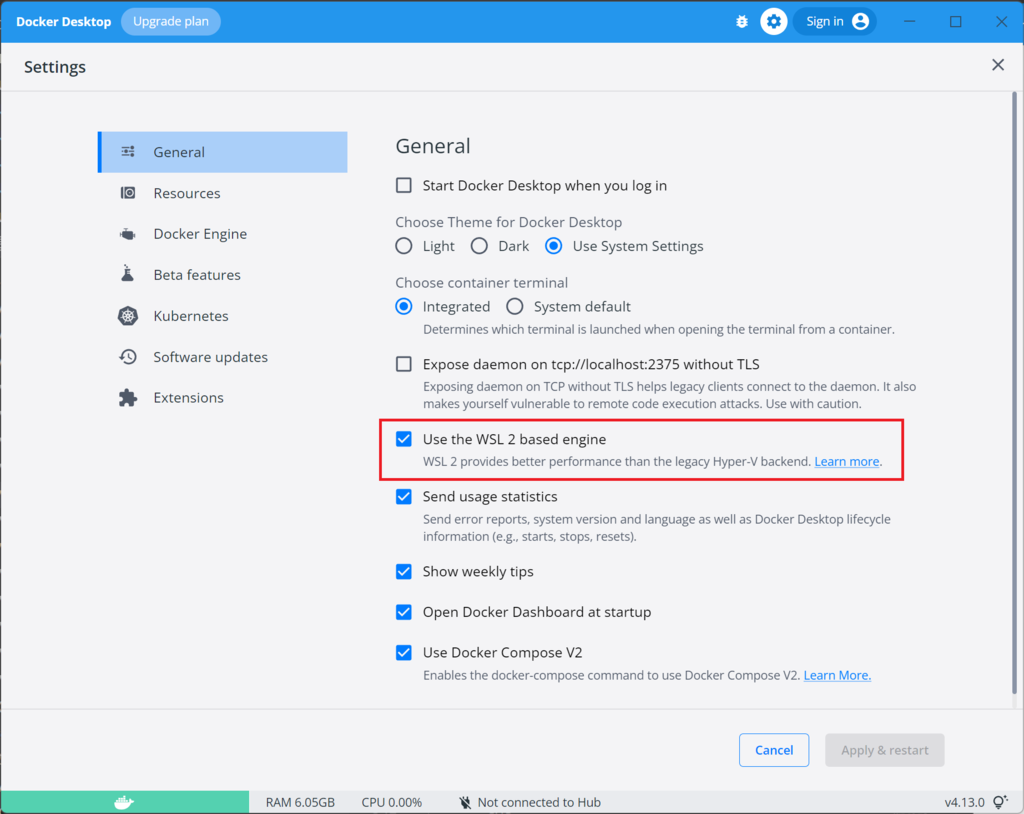The height and width of the screenshot is (814, 1024).
Task: Toggle Expose daemon on tcp://localhost:2375 checkbox
Action: point(404,364)
